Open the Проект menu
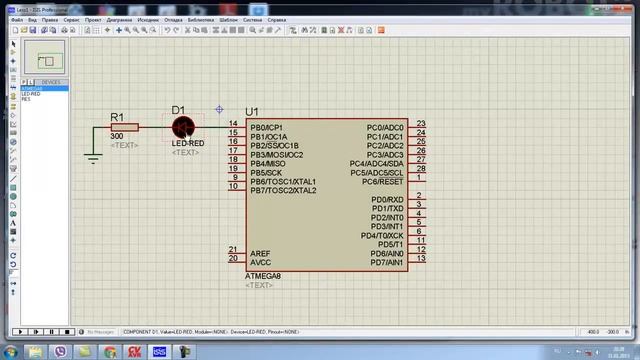This screenshot has height=360, width=640. point(93,20)
